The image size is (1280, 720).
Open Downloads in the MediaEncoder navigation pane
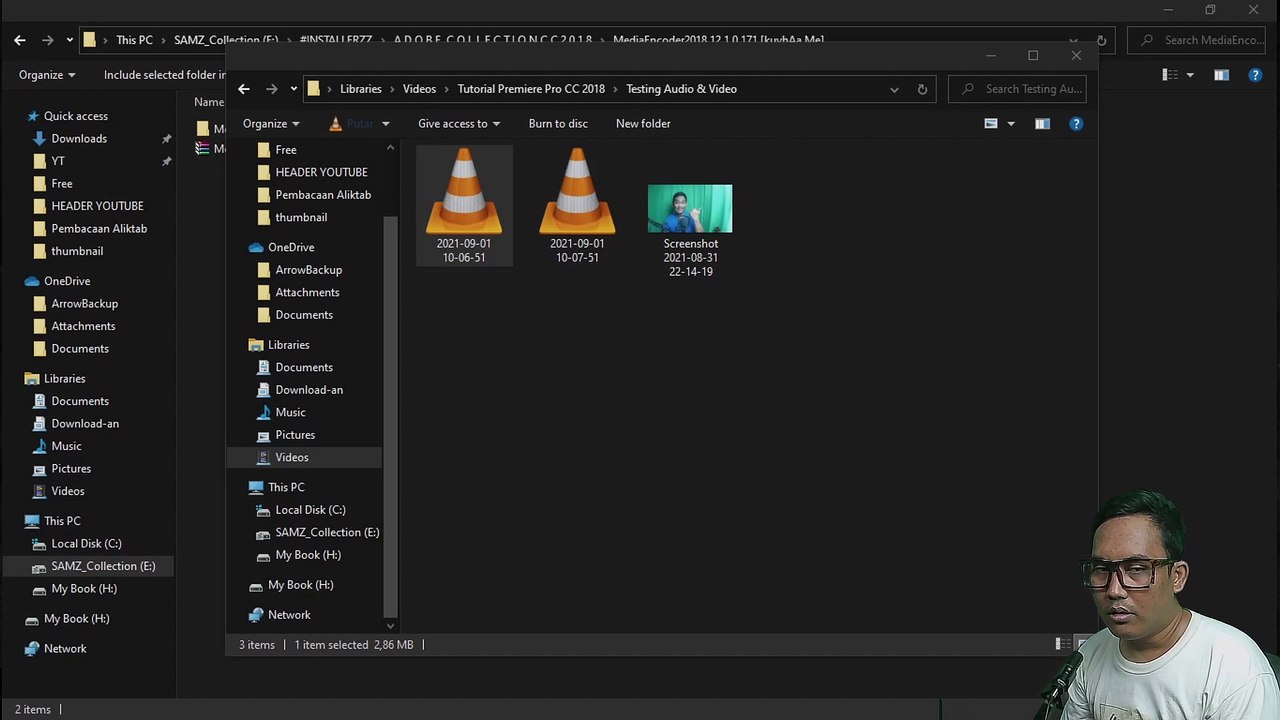coord(79,139)
